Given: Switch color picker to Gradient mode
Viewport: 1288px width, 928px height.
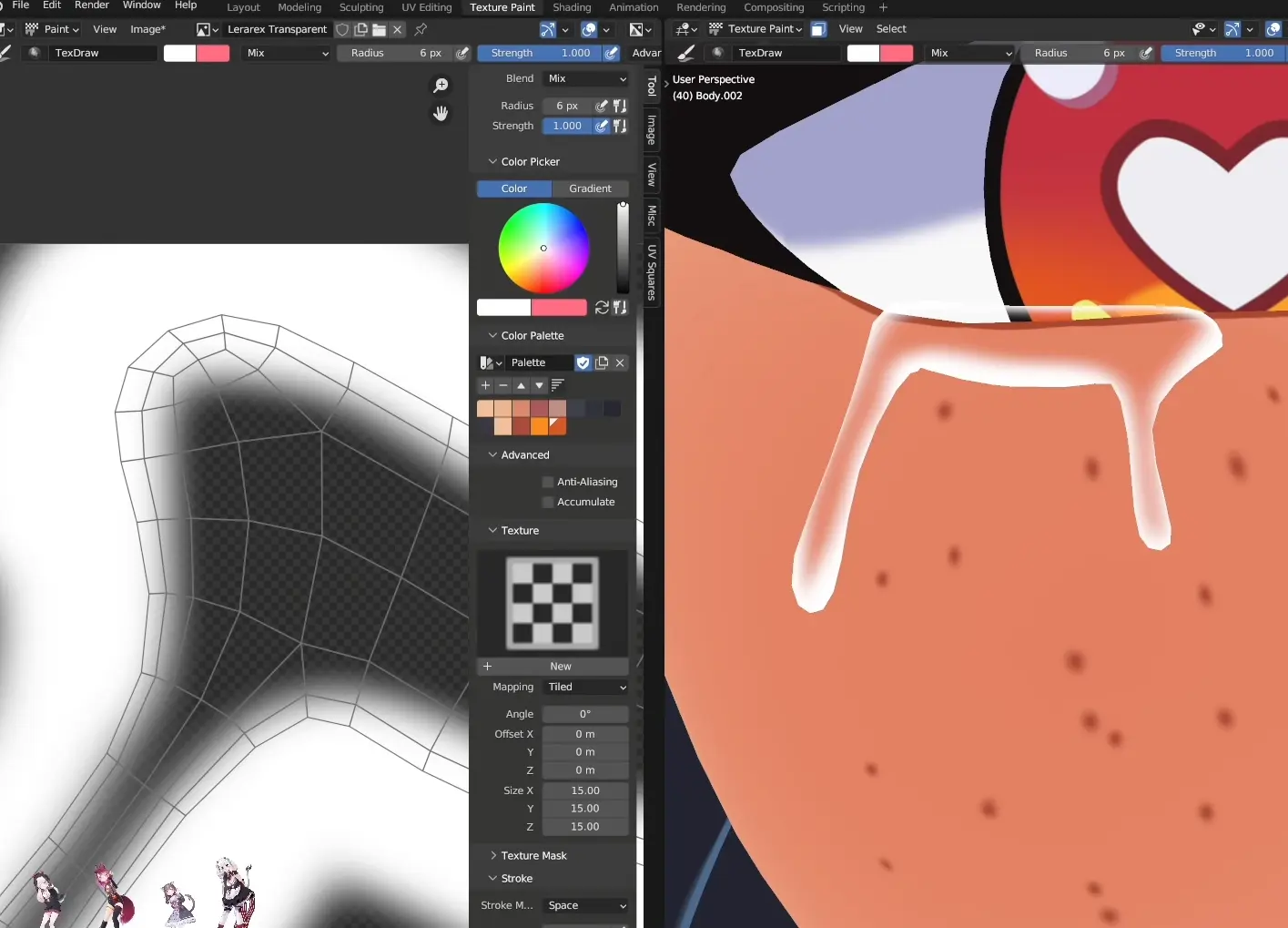Looking at the screenshot, I should (x=590, y=189).
